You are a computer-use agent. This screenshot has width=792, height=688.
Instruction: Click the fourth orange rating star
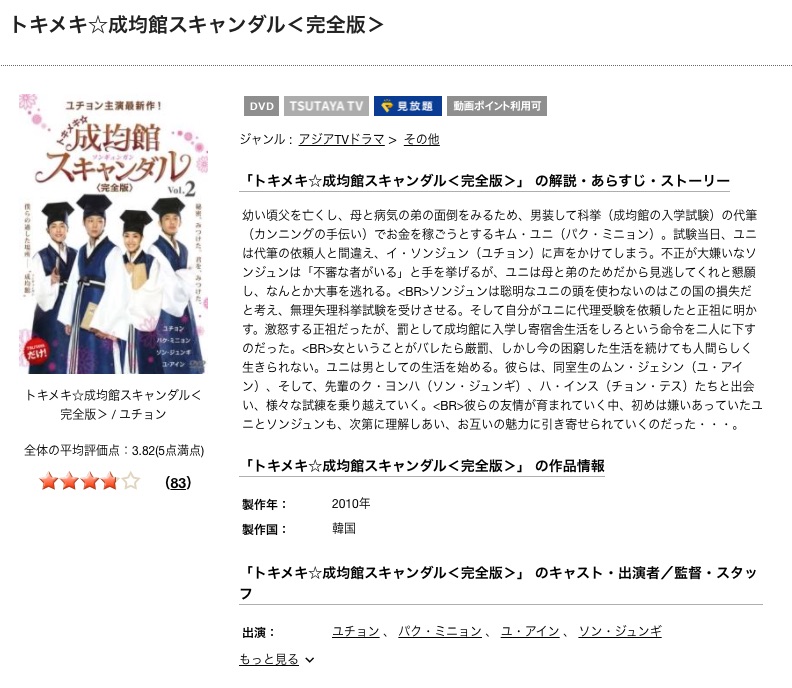(x=110, y=481)
